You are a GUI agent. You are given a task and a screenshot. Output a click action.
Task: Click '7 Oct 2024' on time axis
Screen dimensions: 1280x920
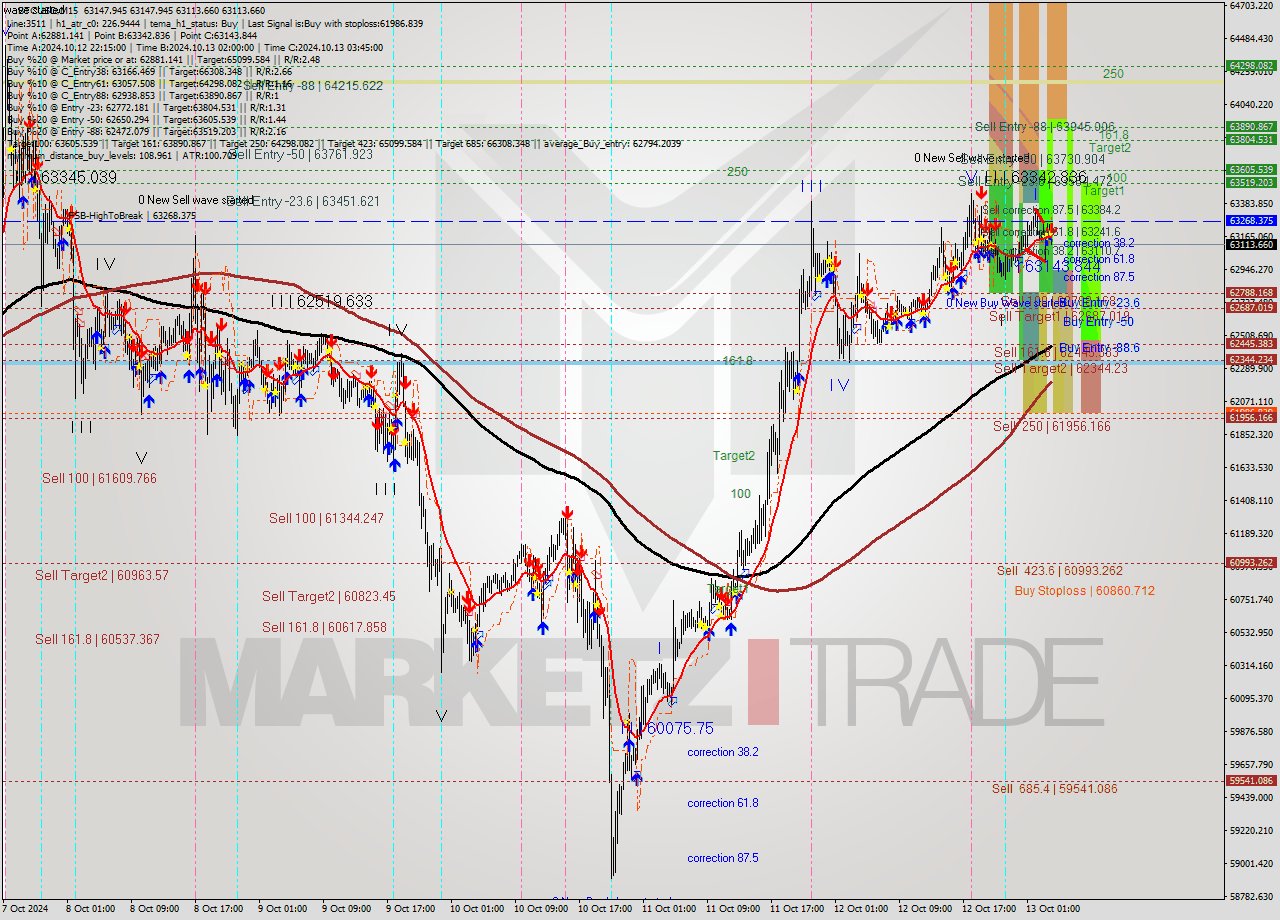(27, 909)
